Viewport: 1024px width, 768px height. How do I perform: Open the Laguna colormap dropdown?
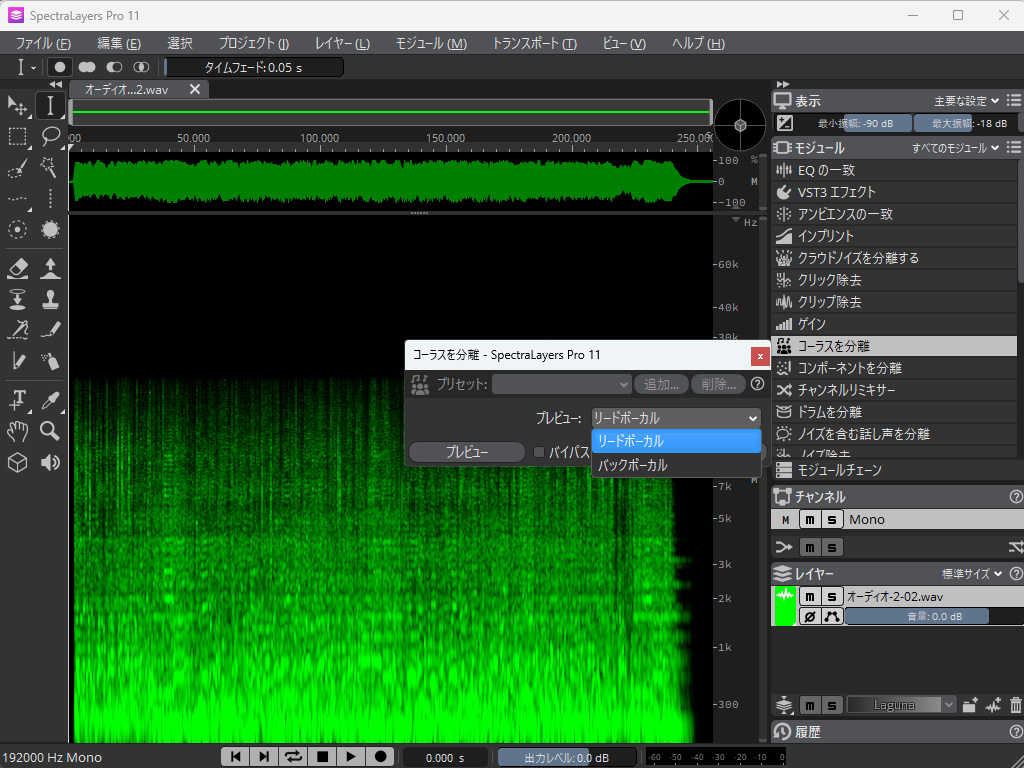coord(902,705)
